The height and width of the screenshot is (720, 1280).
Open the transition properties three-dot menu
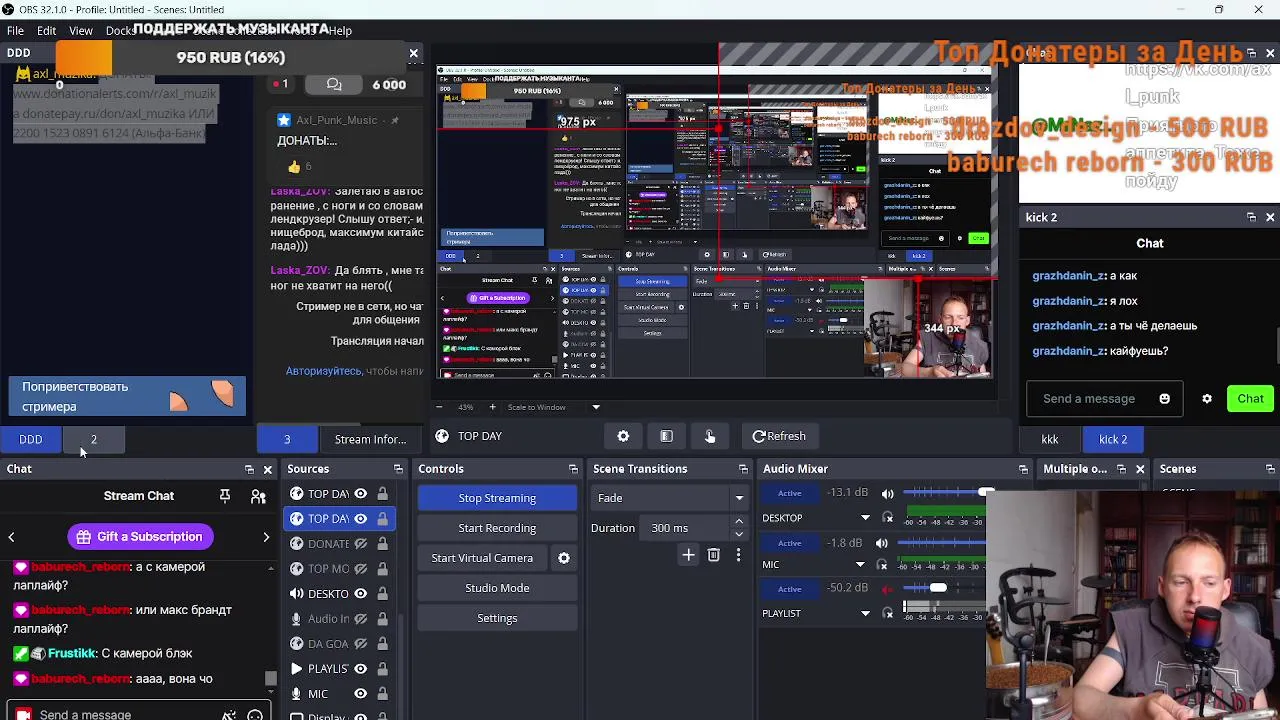point(738,555)
